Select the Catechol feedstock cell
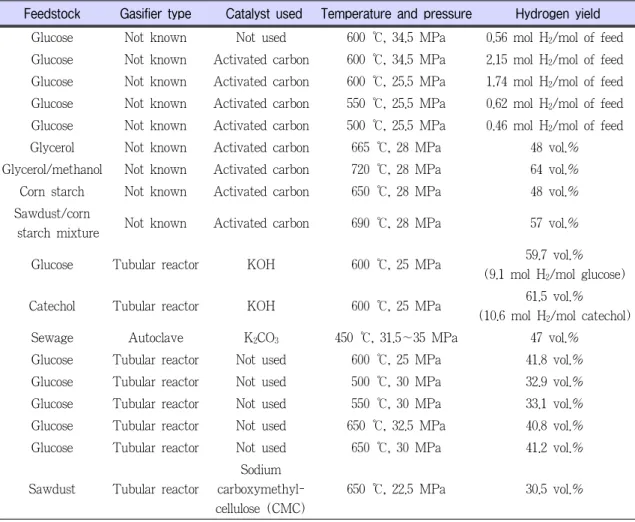635x522 pixels. pos(52,306)
